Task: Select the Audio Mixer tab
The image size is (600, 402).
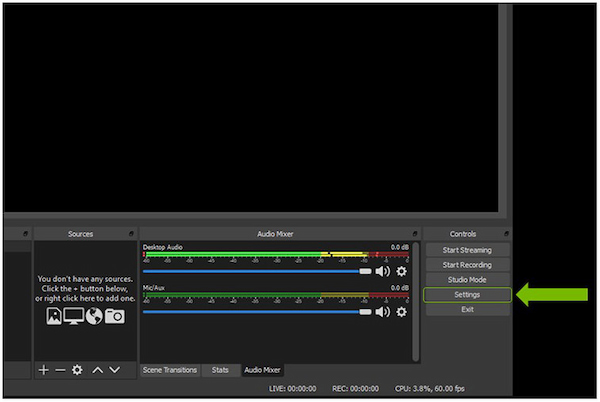Action: click(262, 370)
